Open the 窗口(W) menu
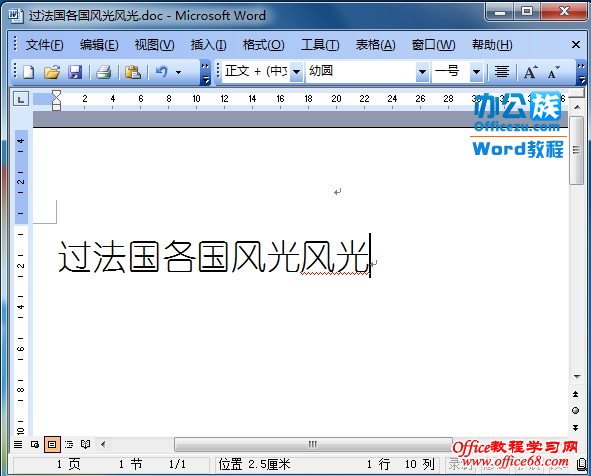Screen dimensions: 591x476 click(x=433, y=45)
